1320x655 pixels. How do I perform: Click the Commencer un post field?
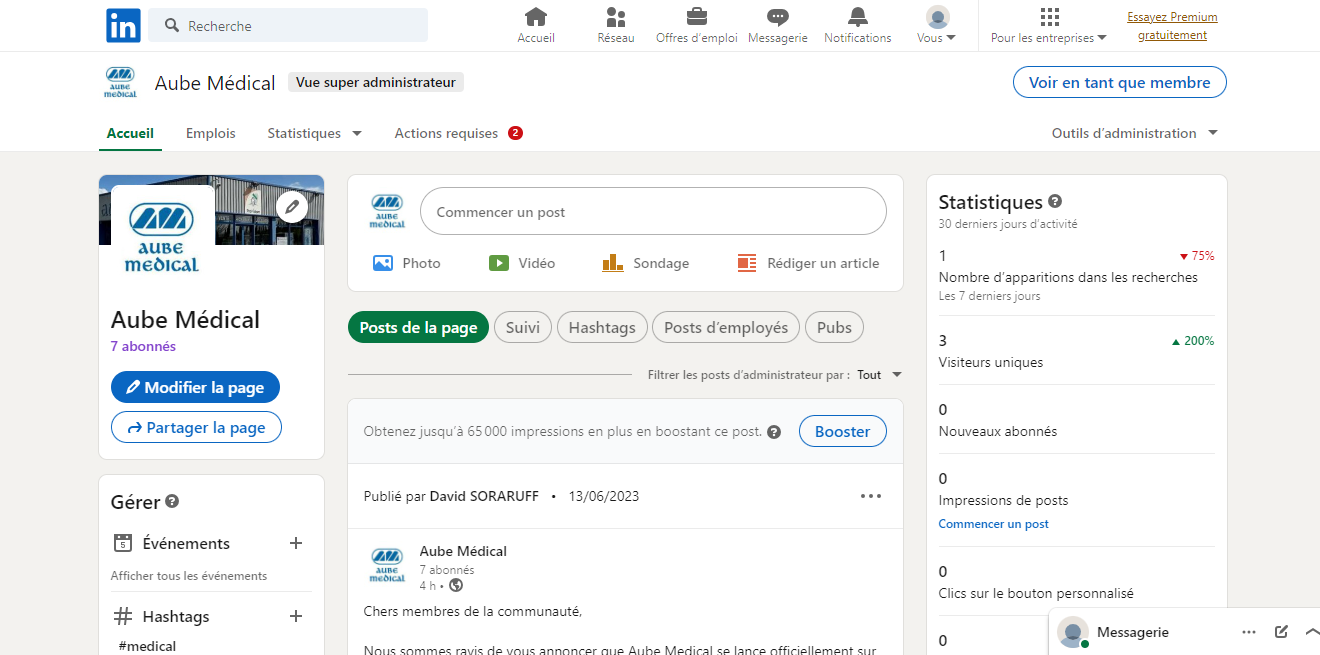click(653, 212)
